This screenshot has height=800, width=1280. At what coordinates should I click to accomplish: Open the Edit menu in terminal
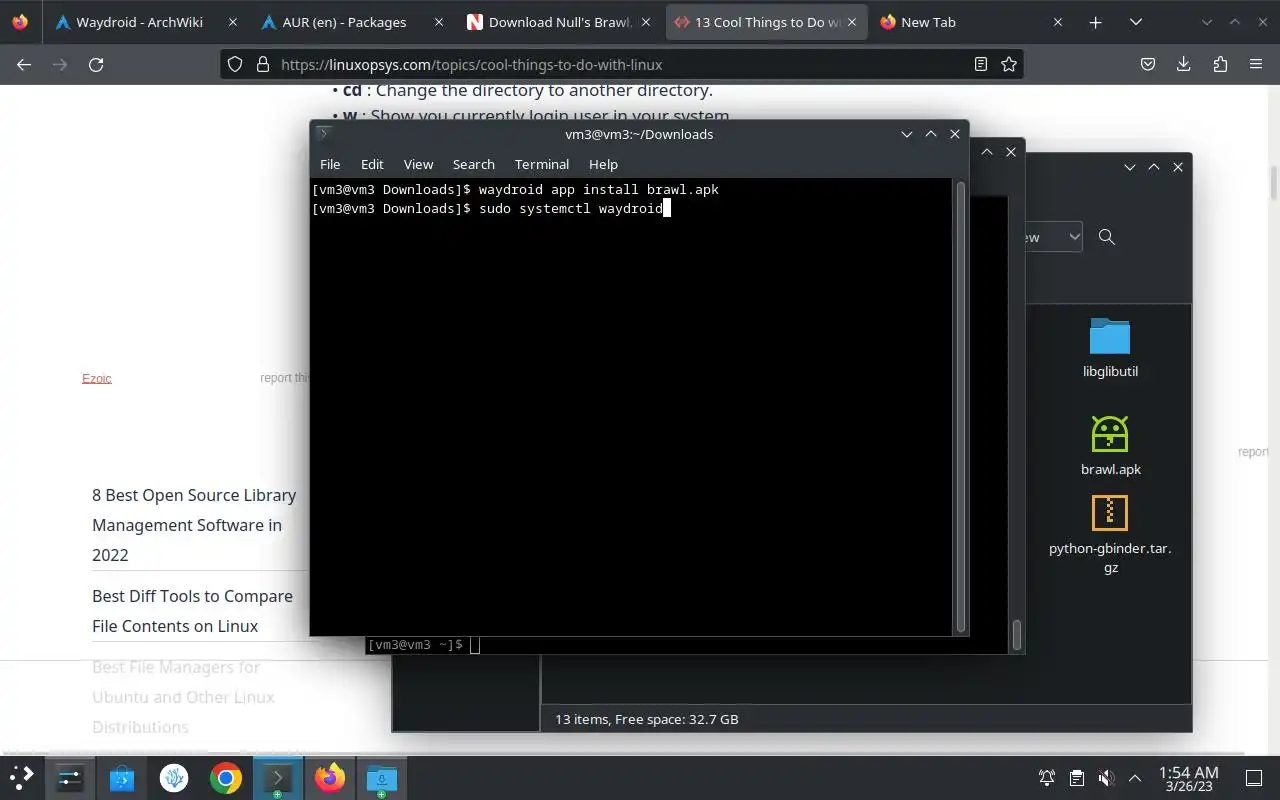(372, 164)
